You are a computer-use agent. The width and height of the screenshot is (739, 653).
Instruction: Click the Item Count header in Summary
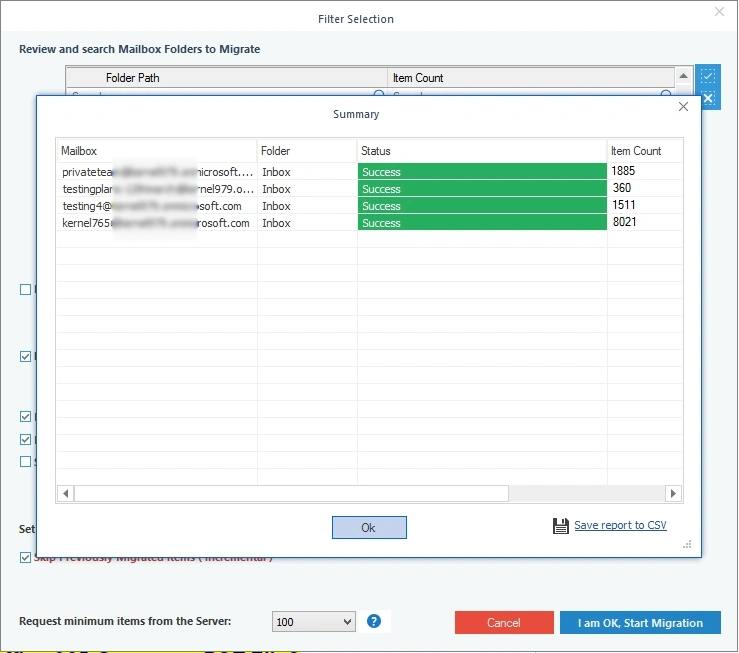644,151
